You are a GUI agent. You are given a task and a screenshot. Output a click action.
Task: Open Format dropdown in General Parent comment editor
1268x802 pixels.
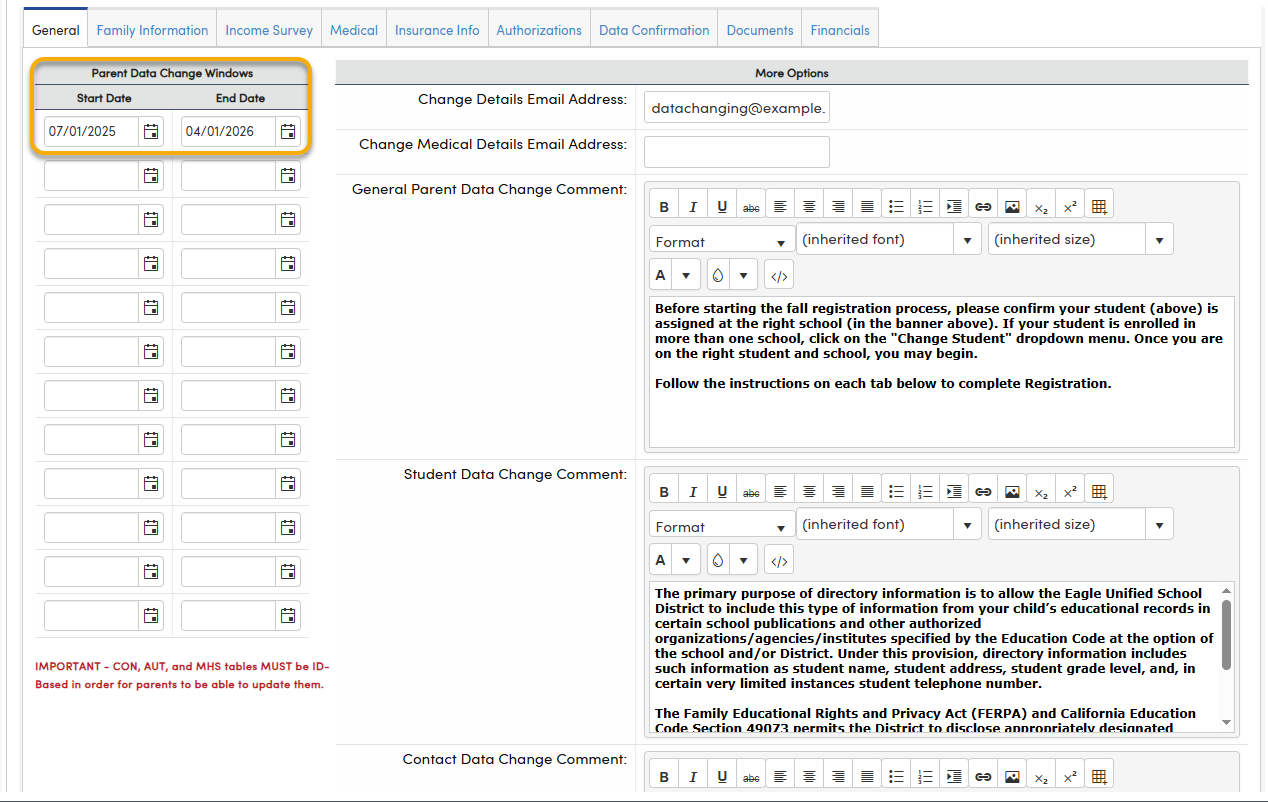722,241
